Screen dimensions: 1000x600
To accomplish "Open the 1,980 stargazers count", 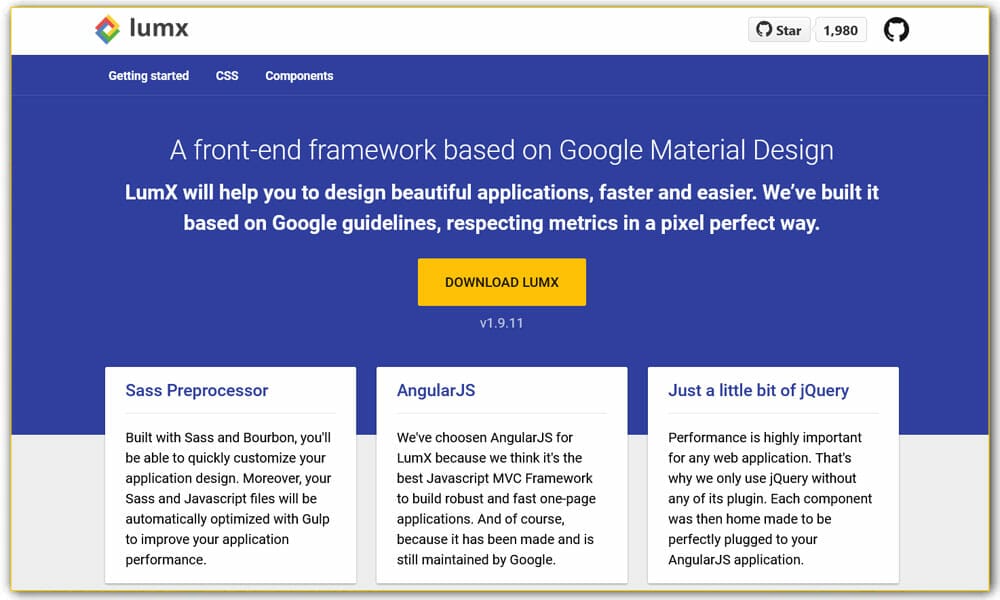I will (840, 30).
